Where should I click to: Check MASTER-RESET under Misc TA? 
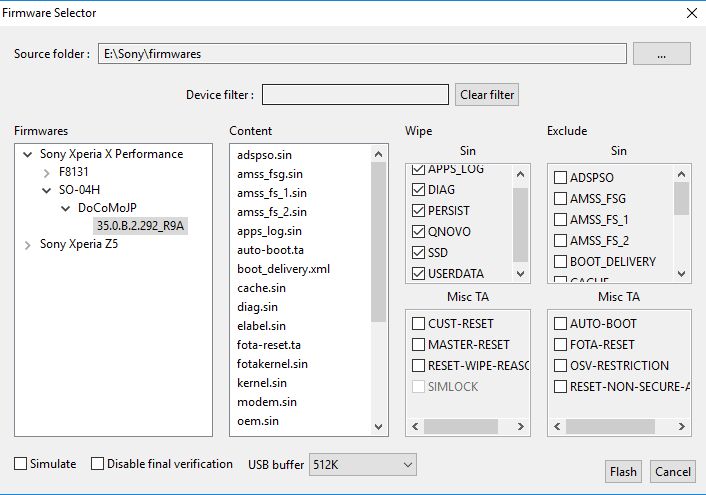(419, 345)
